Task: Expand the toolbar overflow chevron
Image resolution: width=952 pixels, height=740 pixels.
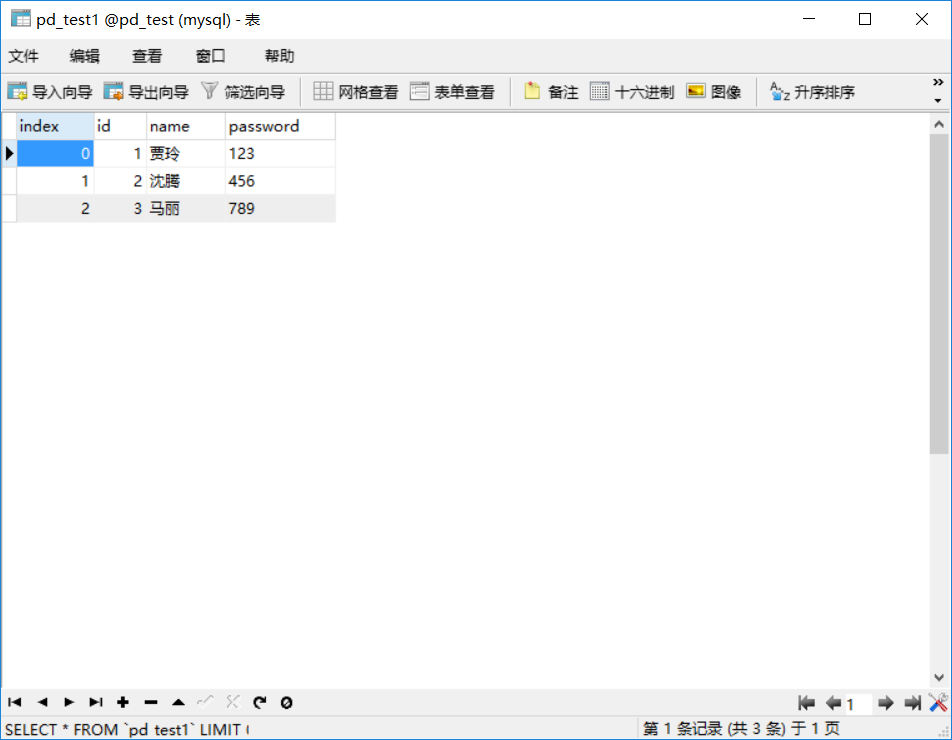Action: pyautogui.click(x=938, y=82)
